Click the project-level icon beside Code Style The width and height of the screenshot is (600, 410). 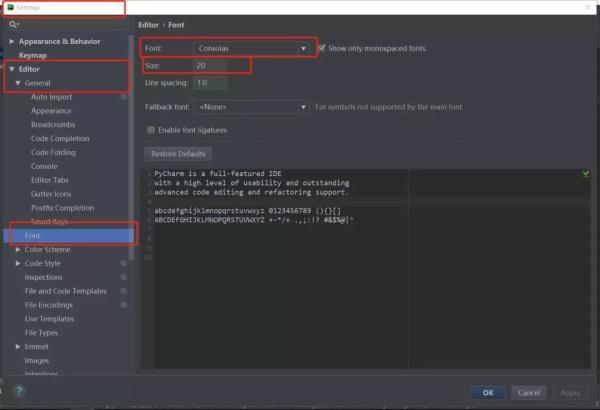click(x=124, y=263)
